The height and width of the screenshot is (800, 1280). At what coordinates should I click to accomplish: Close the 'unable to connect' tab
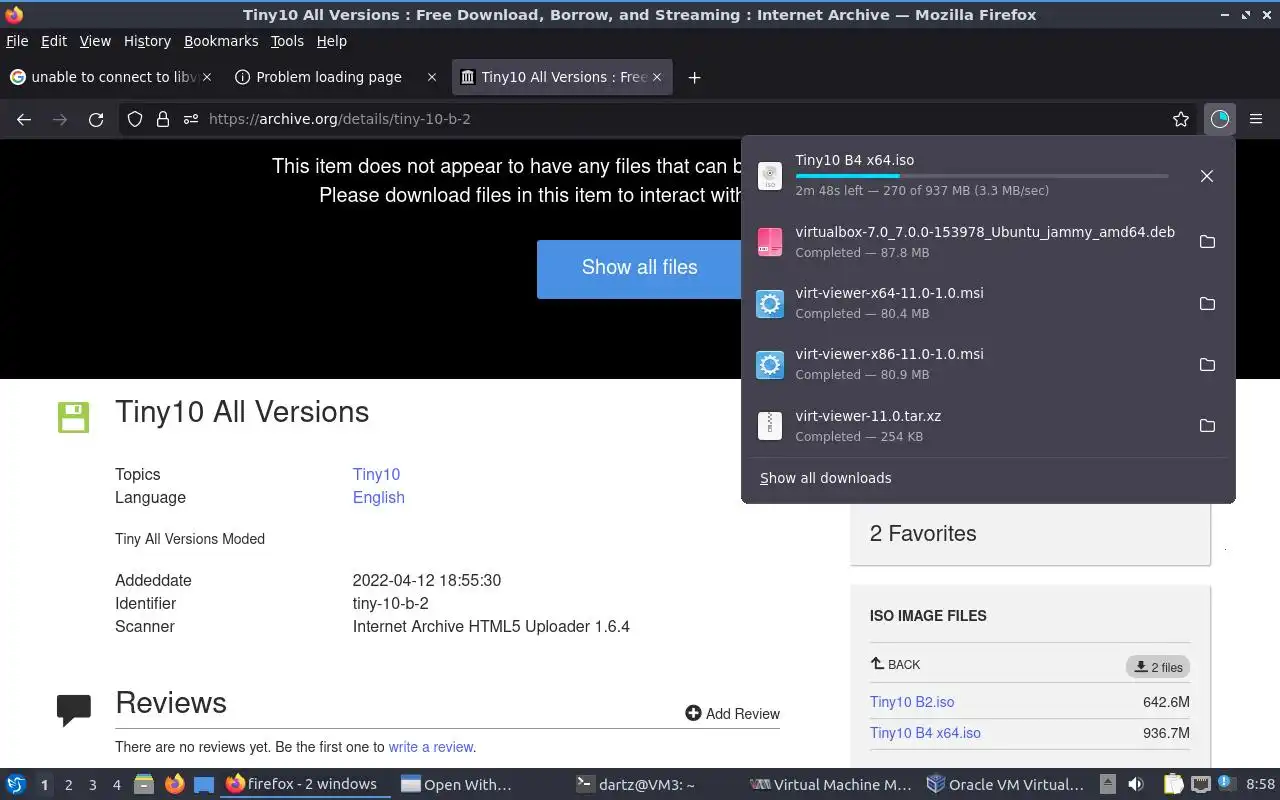pos(207,77)
